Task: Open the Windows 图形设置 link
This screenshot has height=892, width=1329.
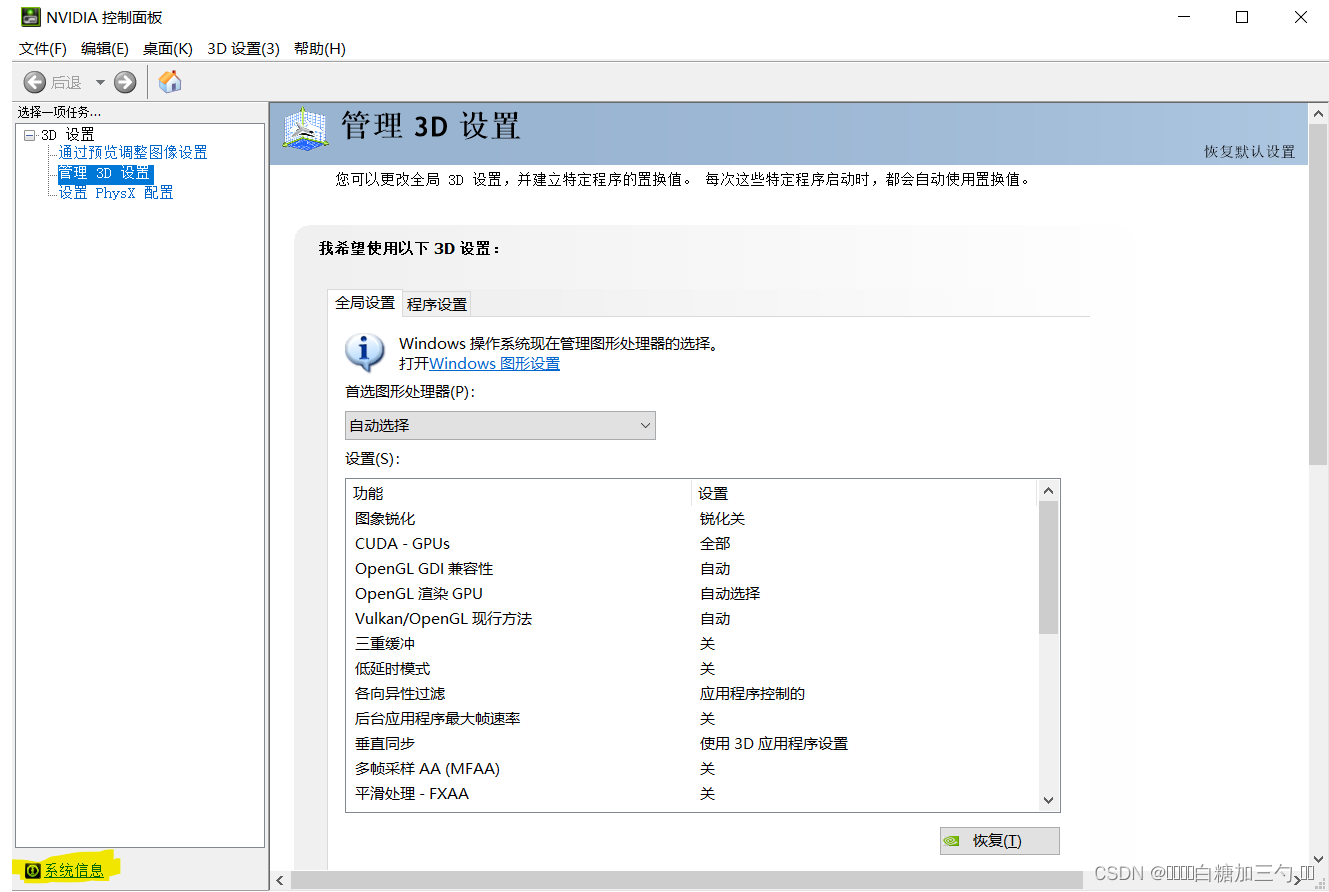Action: click(x=495, y=363)
